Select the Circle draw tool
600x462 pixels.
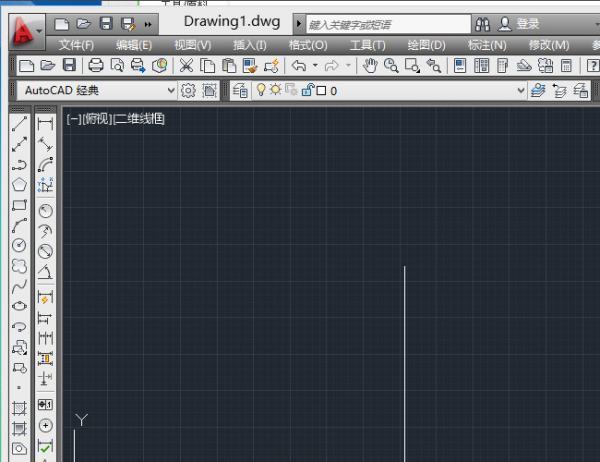click(x=20, y=245)
